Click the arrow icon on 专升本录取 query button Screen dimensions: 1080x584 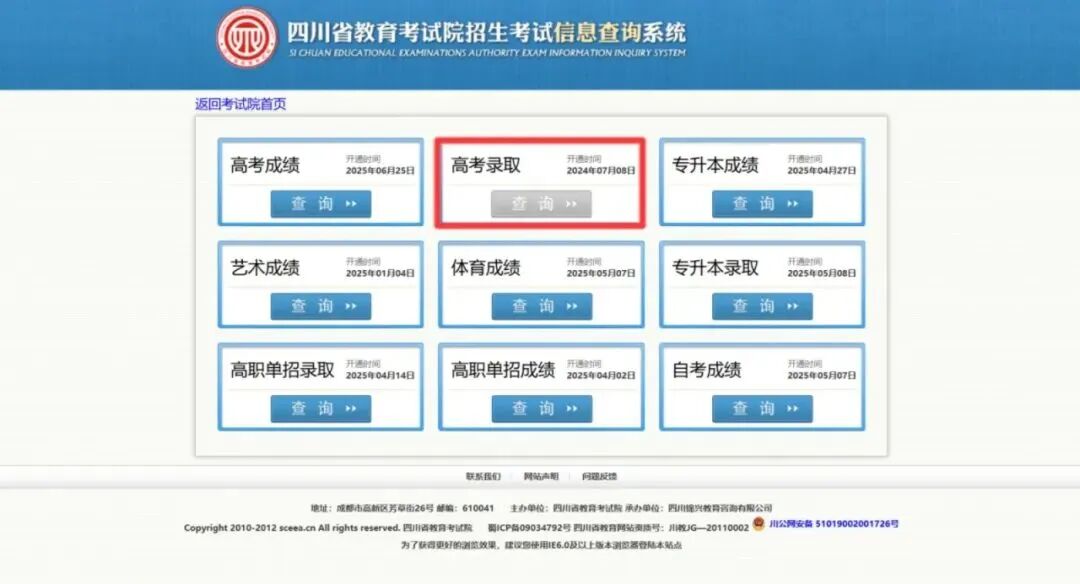click(x=793, y=306)
